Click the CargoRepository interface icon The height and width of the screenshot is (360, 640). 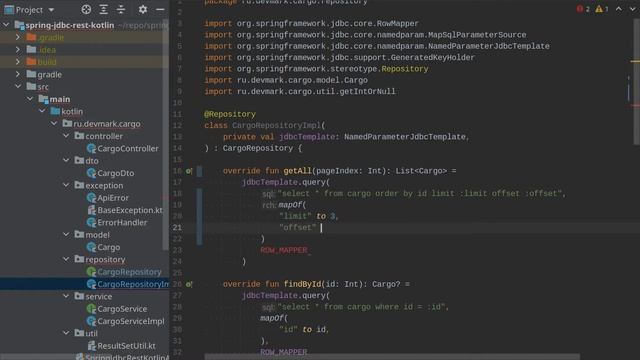(91, 272)
